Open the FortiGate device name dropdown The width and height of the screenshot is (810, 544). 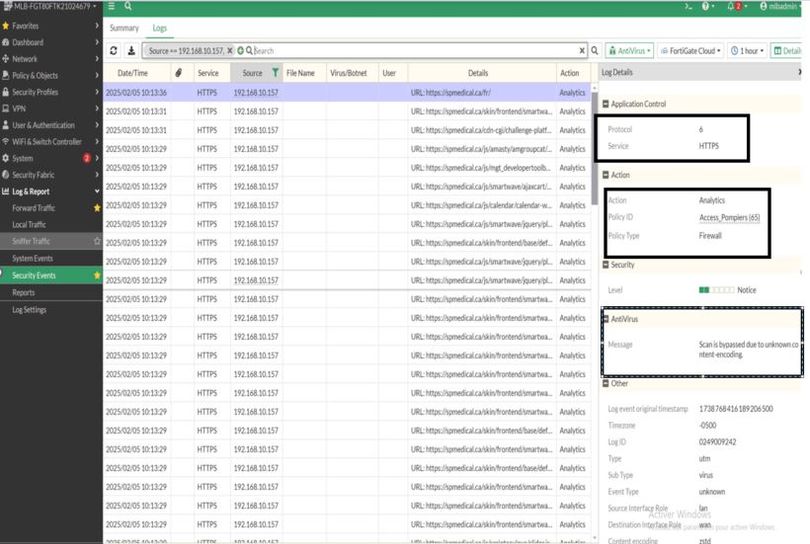click(x=50, y=6)
